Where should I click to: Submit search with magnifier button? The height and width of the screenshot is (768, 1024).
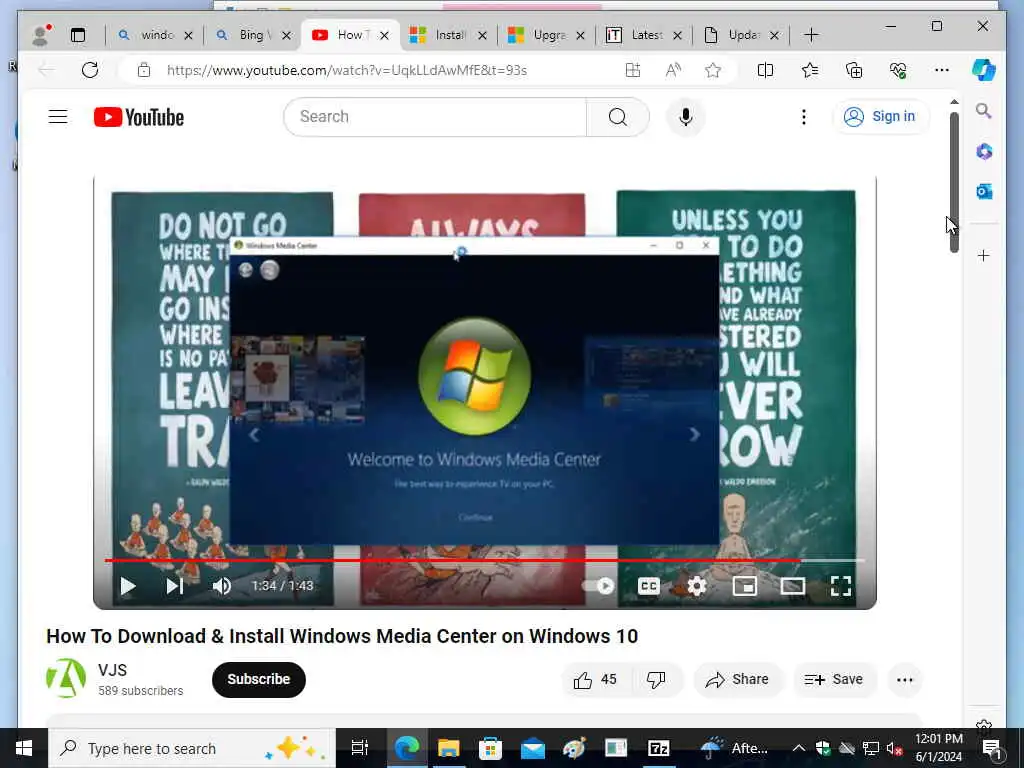coord(618,117)
